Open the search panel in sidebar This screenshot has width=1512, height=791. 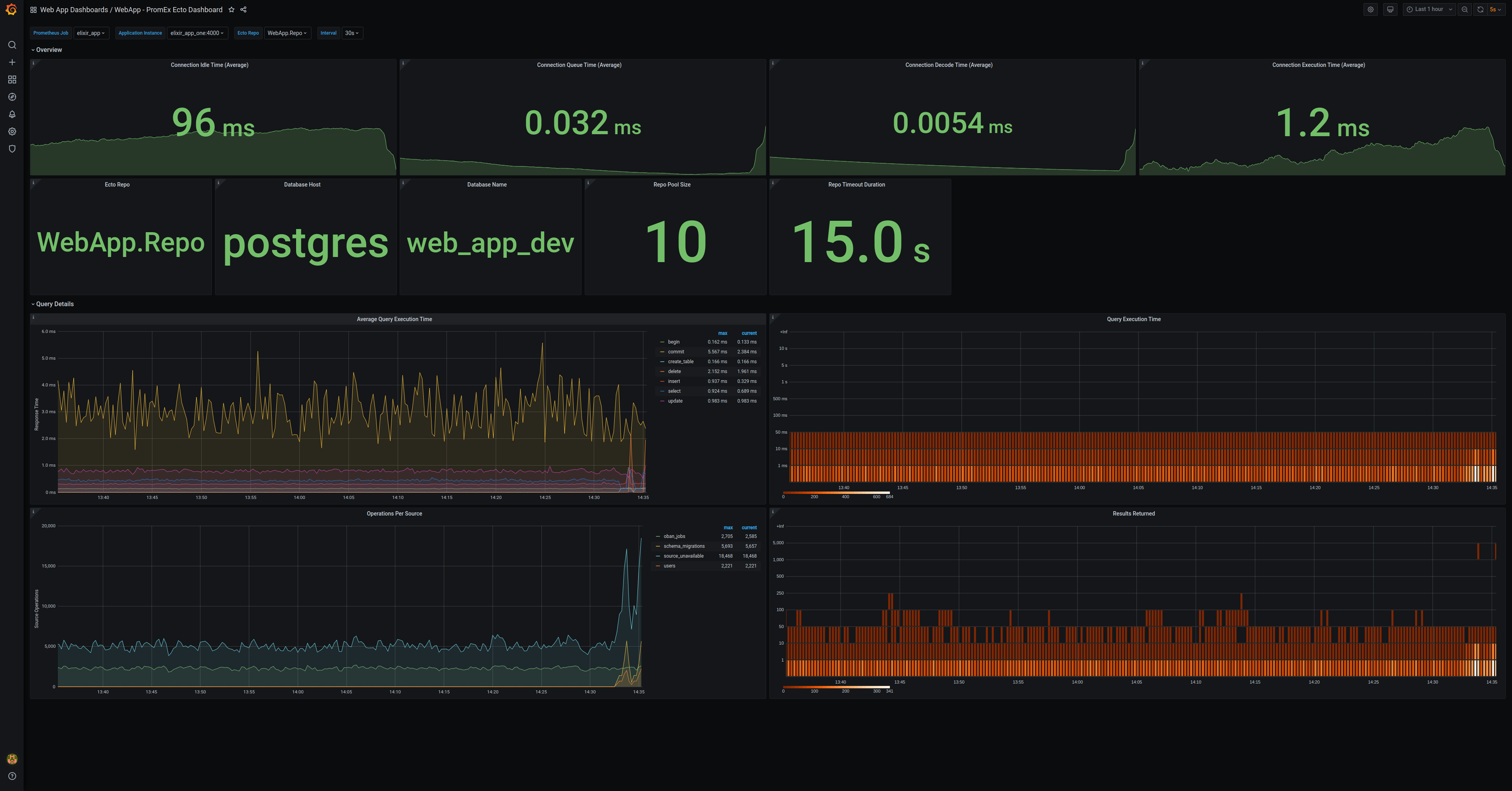point(12,44)
